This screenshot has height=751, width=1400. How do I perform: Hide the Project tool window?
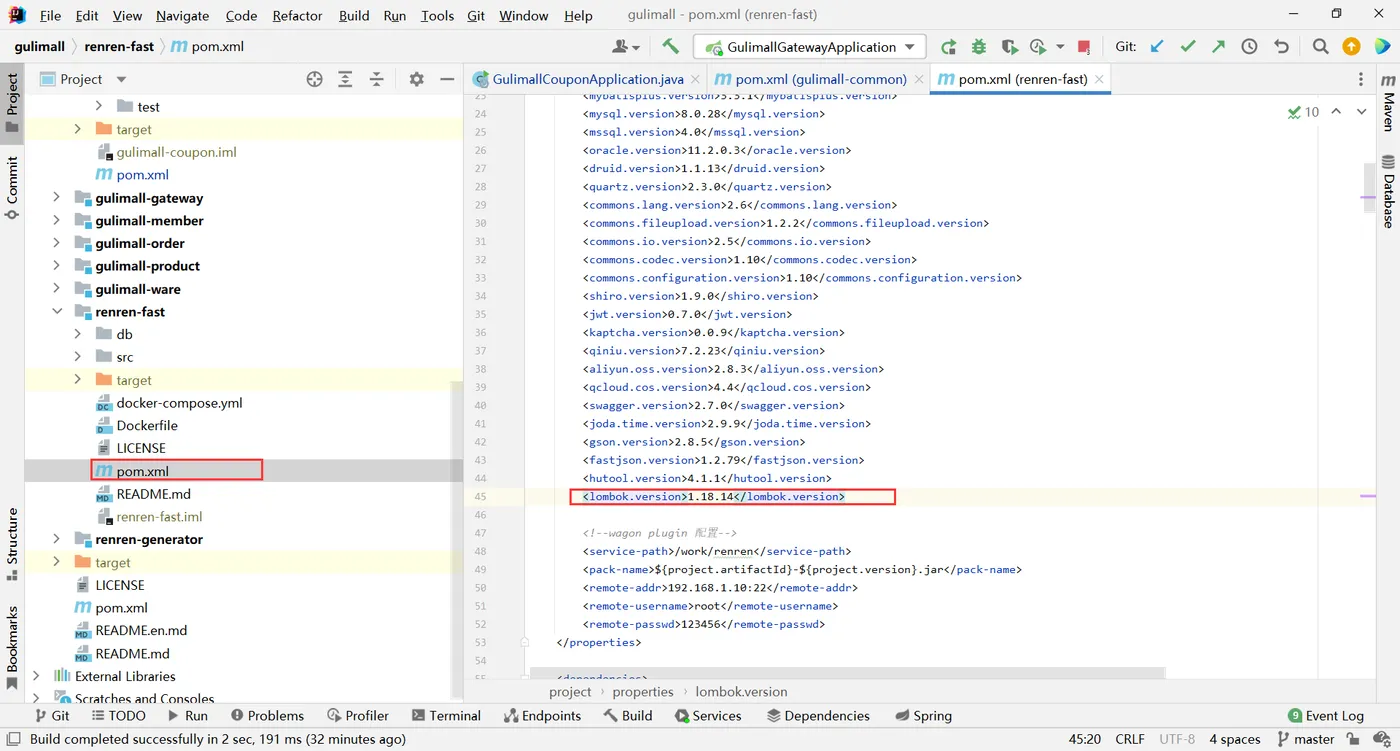point(447,79)
